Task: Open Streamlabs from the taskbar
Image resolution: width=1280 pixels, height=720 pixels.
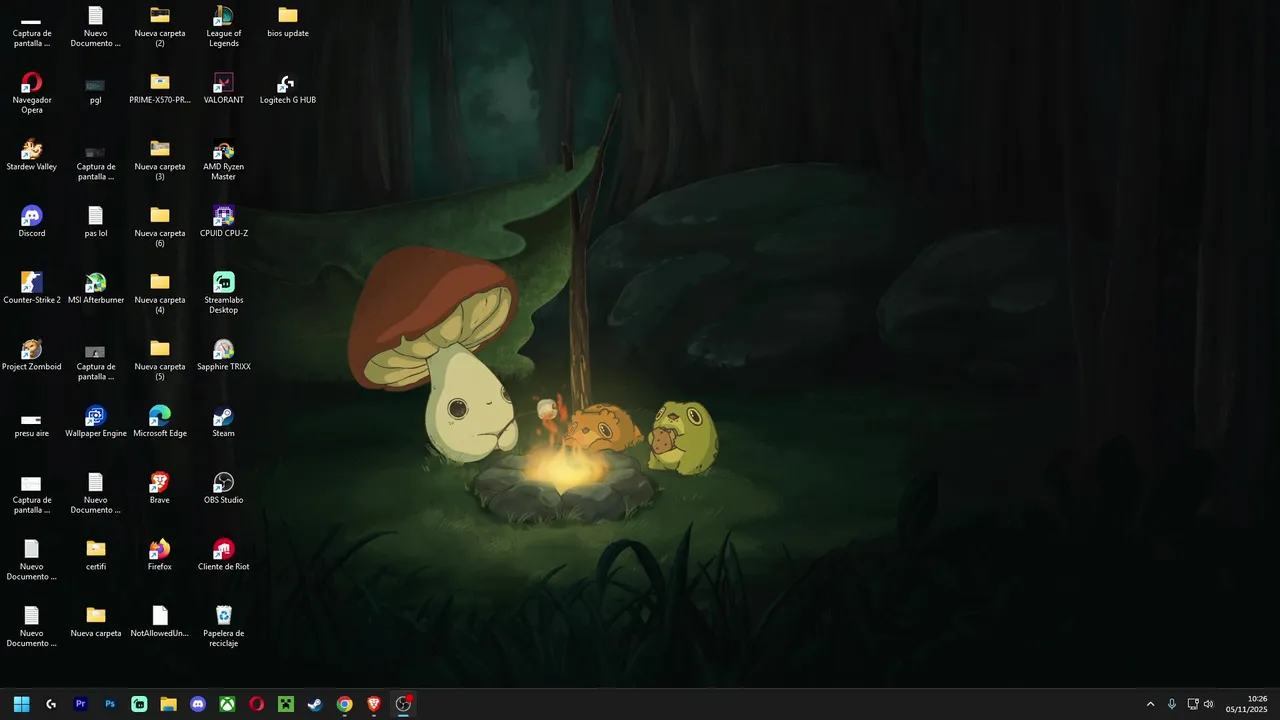Action: (x=139, y=704)
